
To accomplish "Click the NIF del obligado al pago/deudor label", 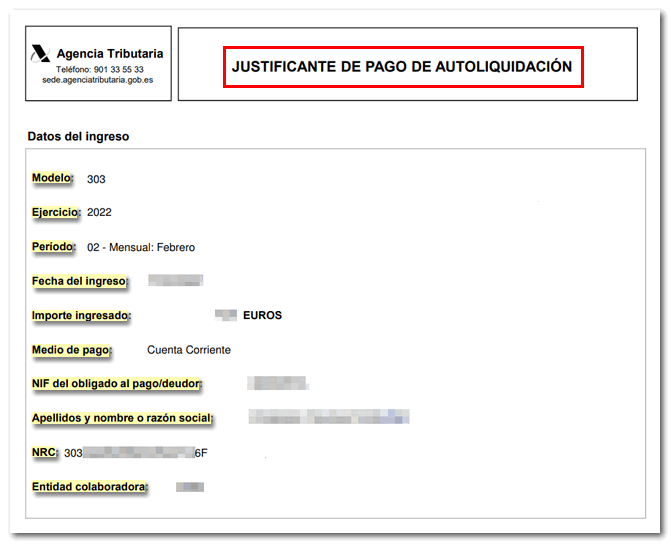I will [x=117, y=384].
